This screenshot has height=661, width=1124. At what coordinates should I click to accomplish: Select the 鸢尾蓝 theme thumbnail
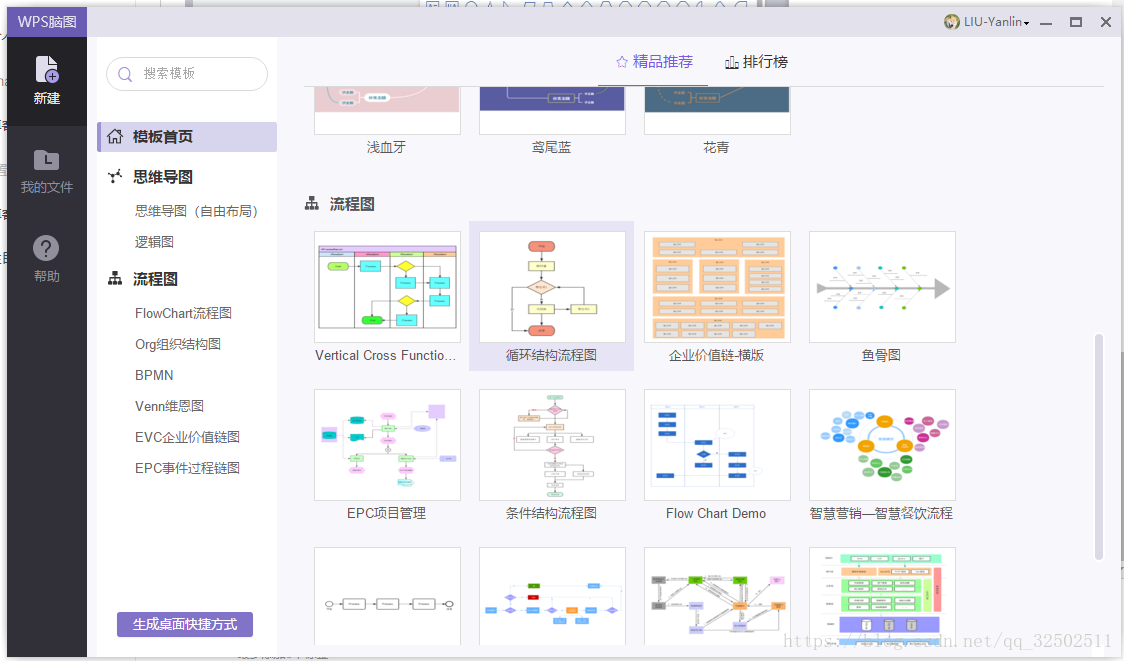(x=552, y=110)
